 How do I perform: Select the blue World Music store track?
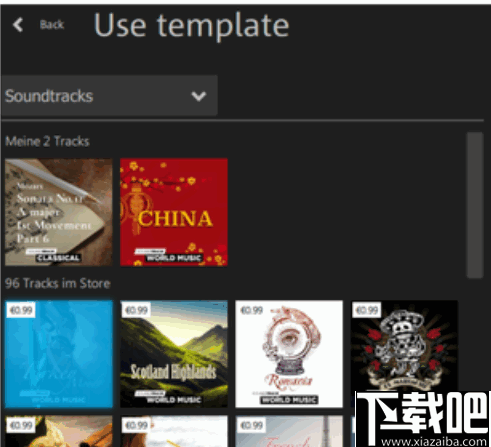coord(59,354)
